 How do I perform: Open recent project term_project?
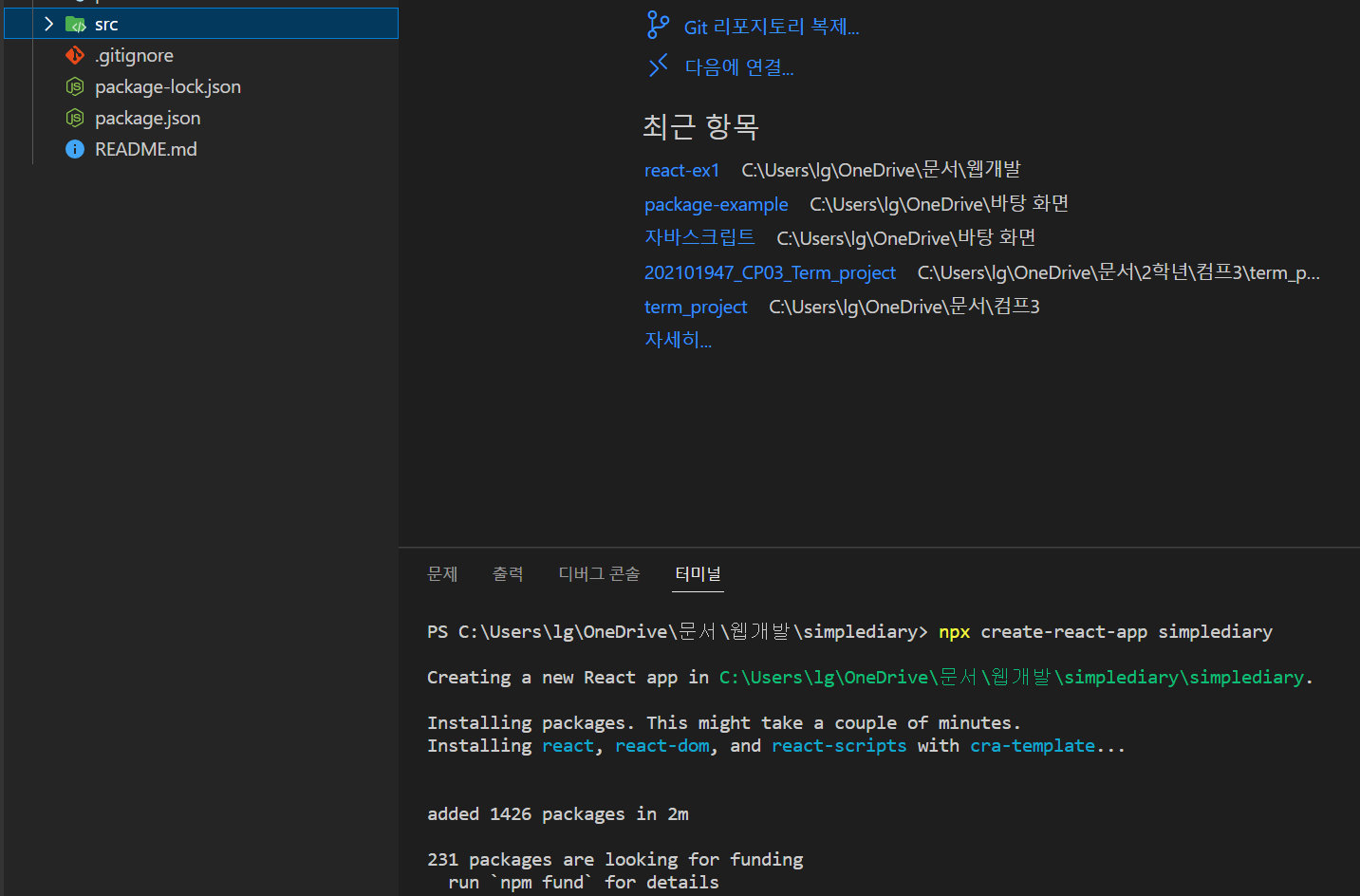click(x=696, y=307)
